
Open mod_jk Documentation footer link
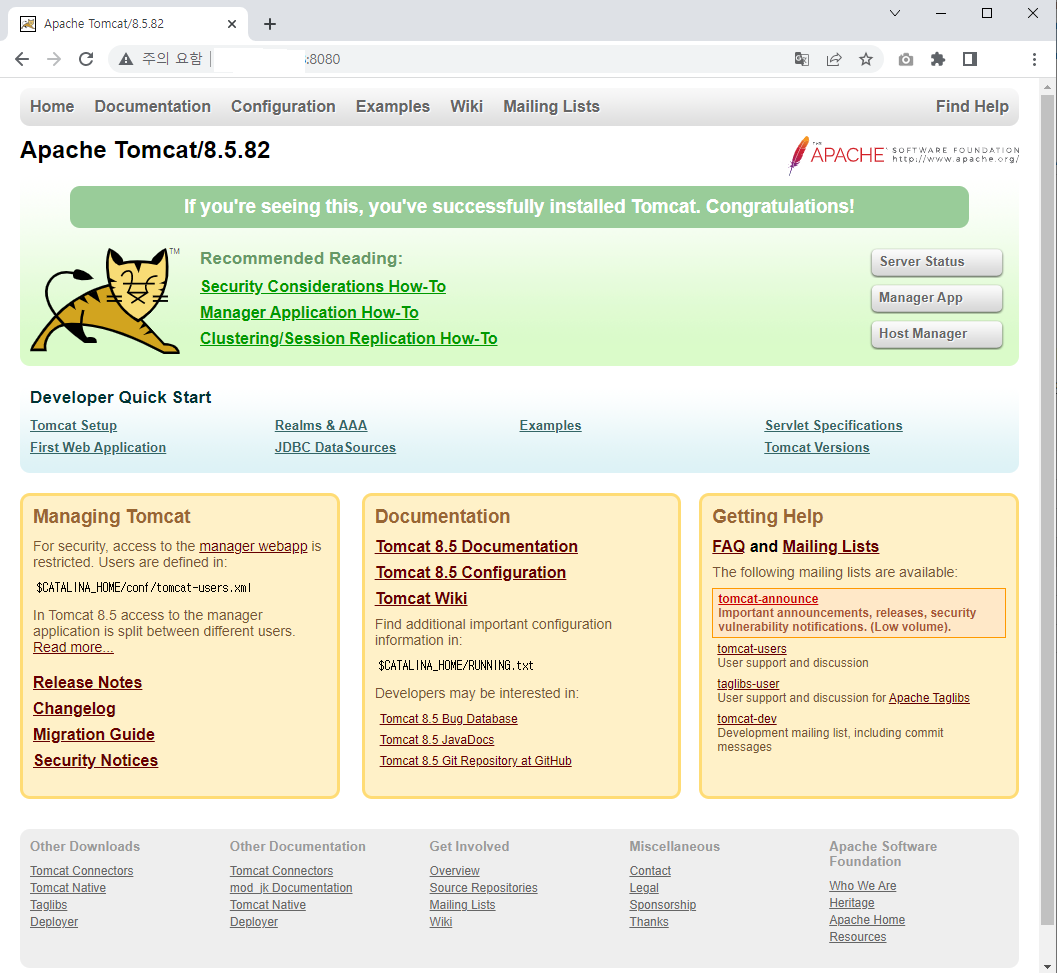(x=291, y=888)
